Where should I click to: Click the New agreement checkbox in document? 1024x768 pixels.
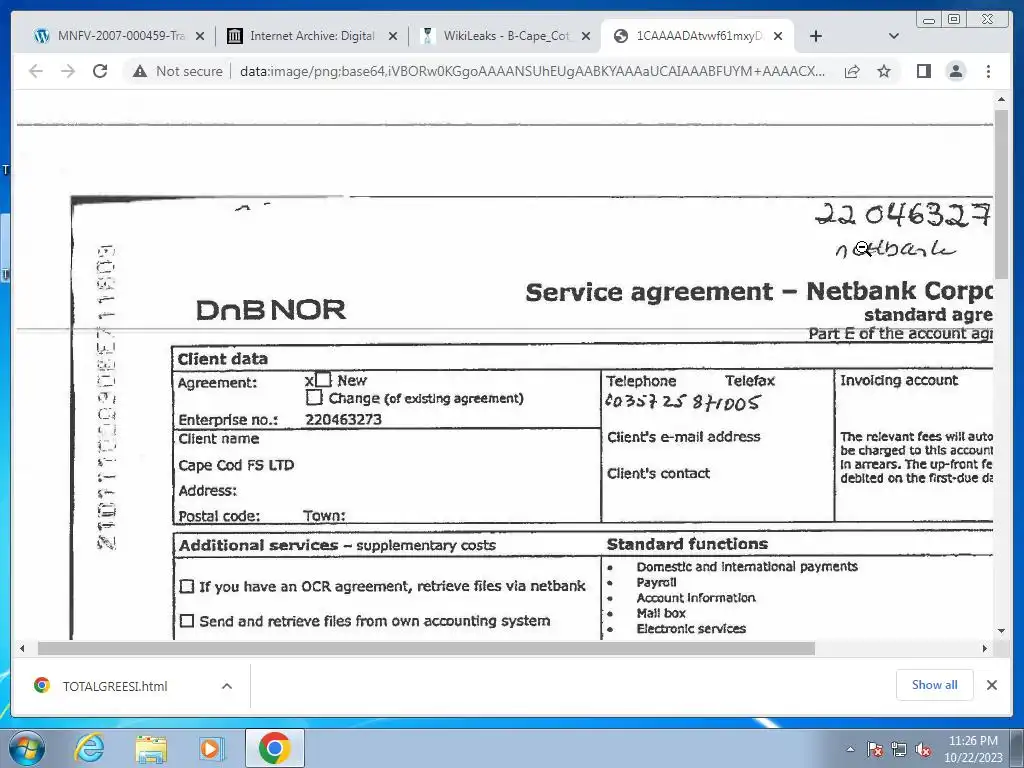323,380
